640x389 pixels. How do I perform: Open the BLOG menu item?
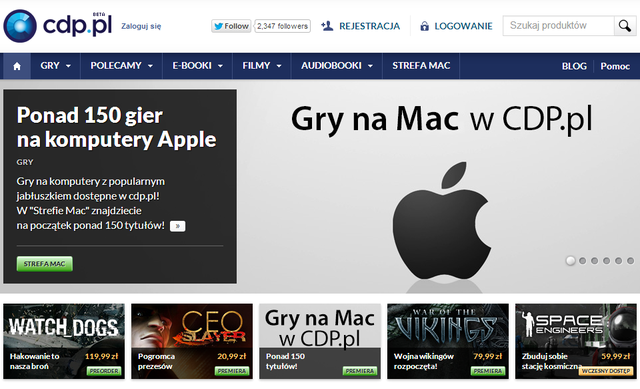click(x=574, y=66)
